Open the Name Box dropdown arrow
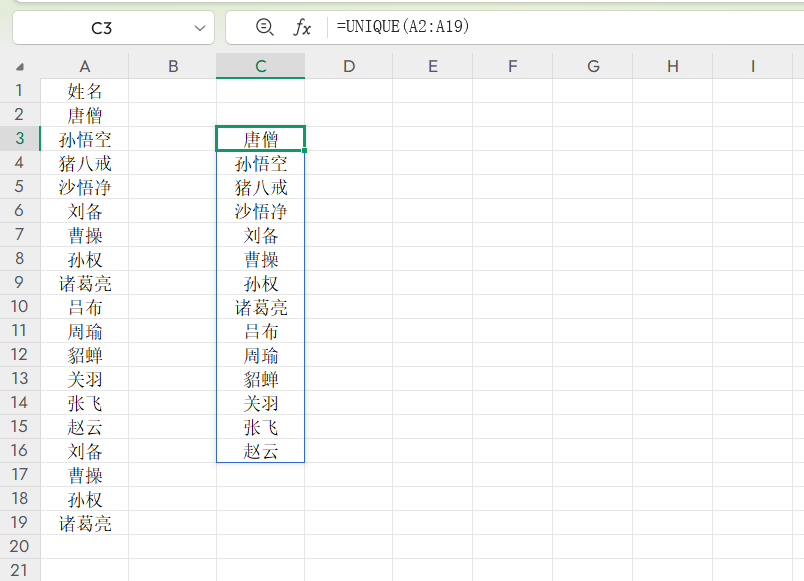 (197, 28)
